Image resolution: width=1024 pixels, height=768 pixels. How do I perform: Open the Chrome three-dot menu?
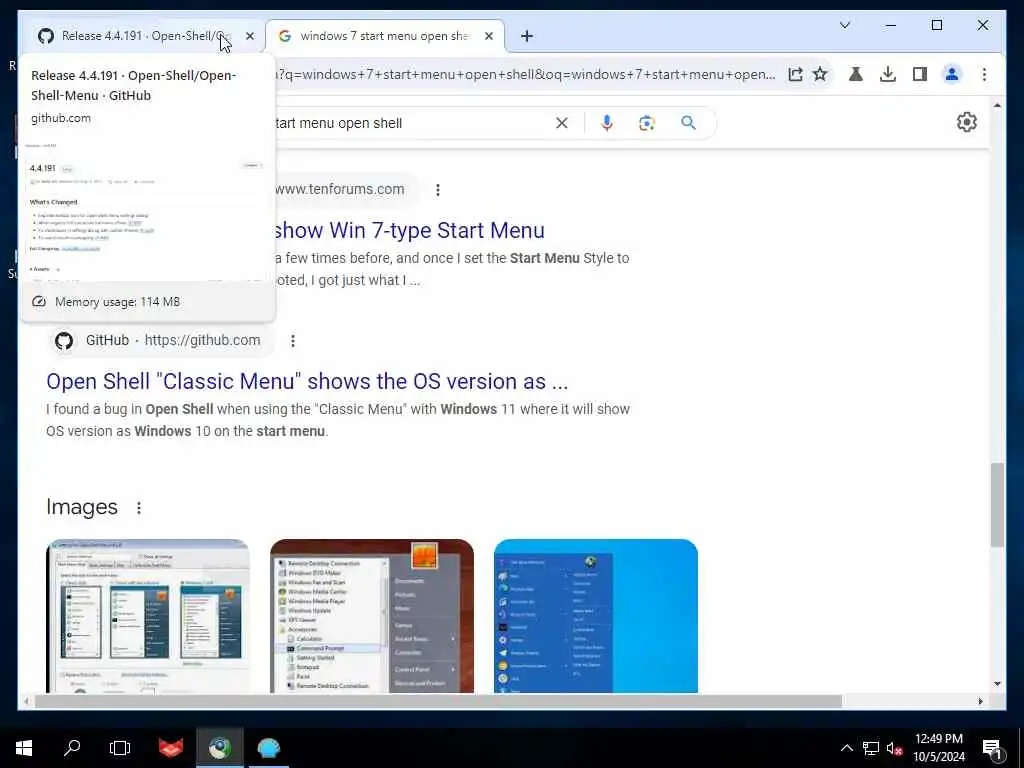coord(984,74)
